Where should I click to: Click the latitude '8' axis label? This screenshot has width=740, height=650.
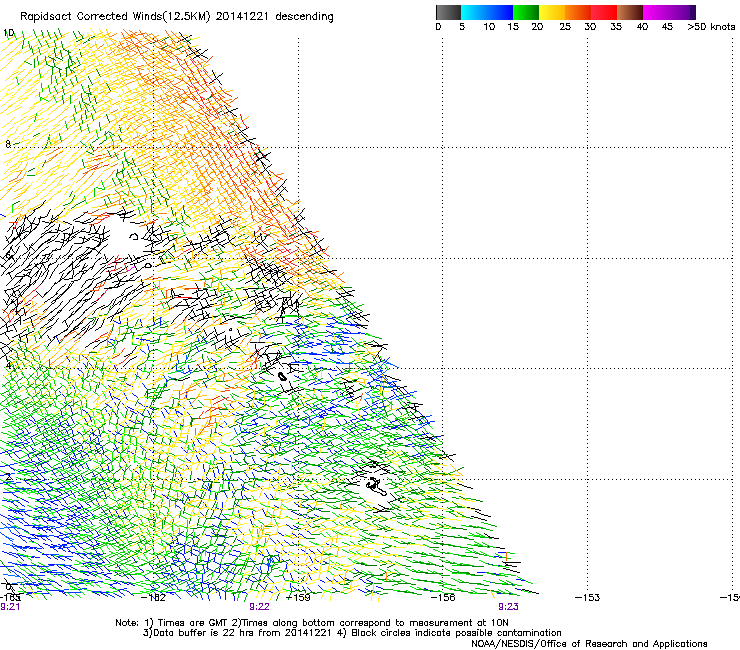coord(8,144)
